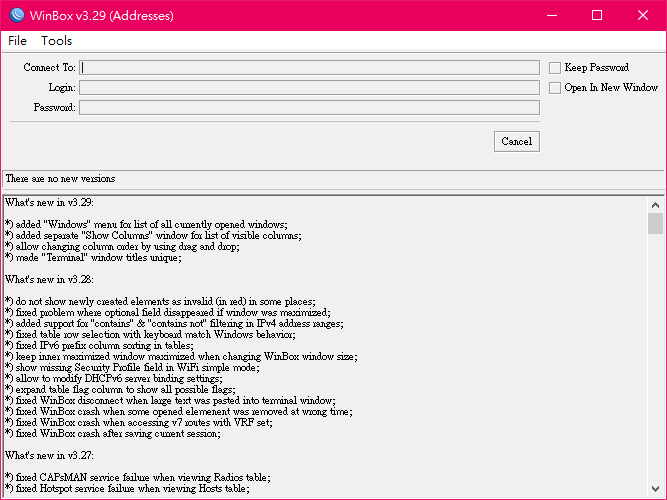Click the 'crash when some opened element removed' line
667x500 pixels.
pos(179,412)
